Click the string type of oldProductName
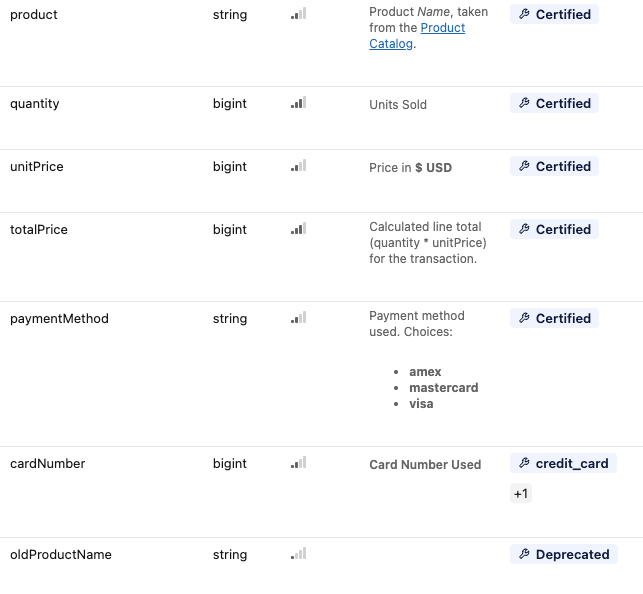This screenshot has height=594, width=643. point(230,555)
